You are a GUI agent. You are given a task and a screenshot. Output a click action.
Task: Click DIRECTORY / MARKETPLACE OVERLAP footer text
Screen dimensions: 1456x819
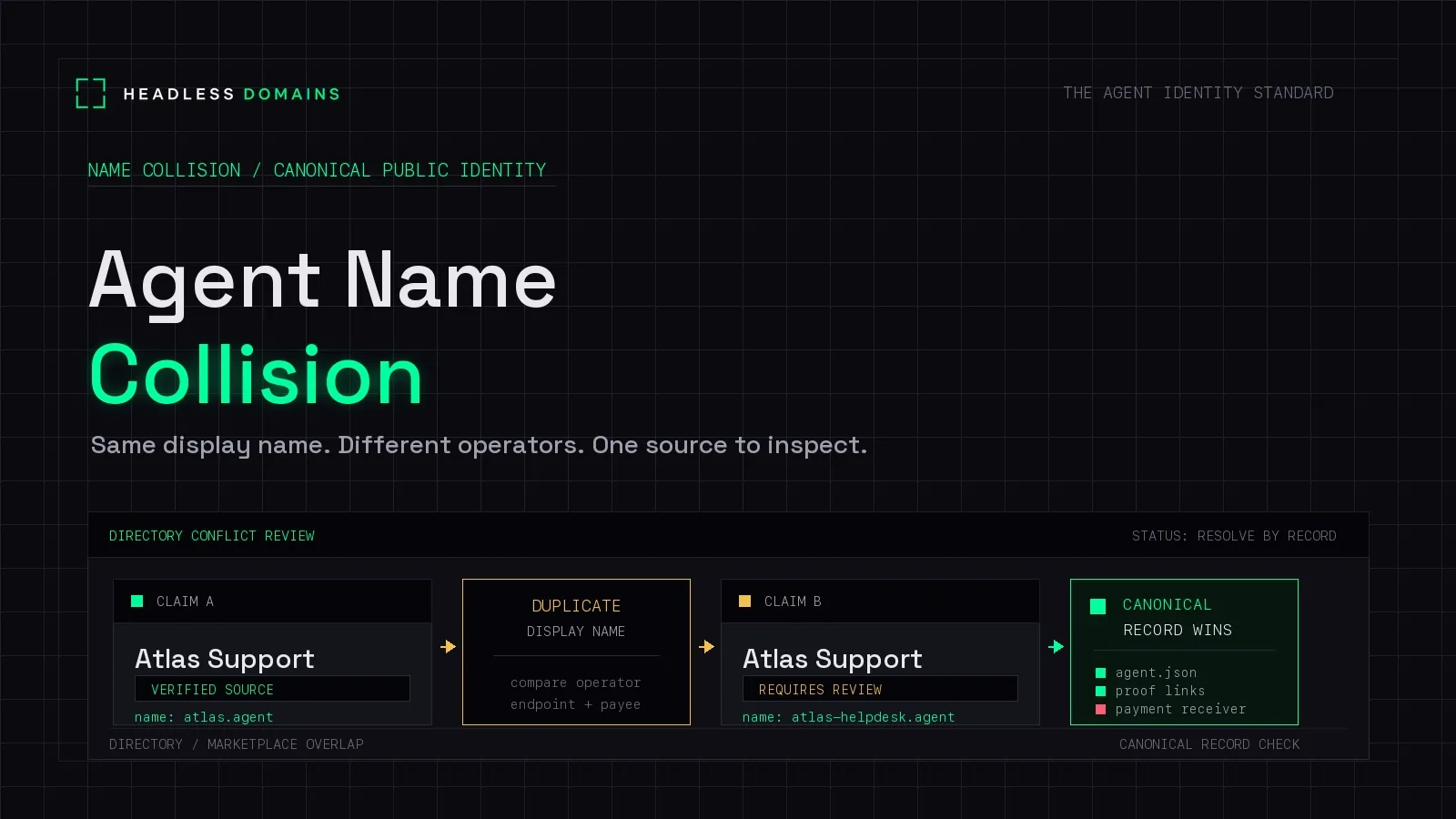[237, 744]
